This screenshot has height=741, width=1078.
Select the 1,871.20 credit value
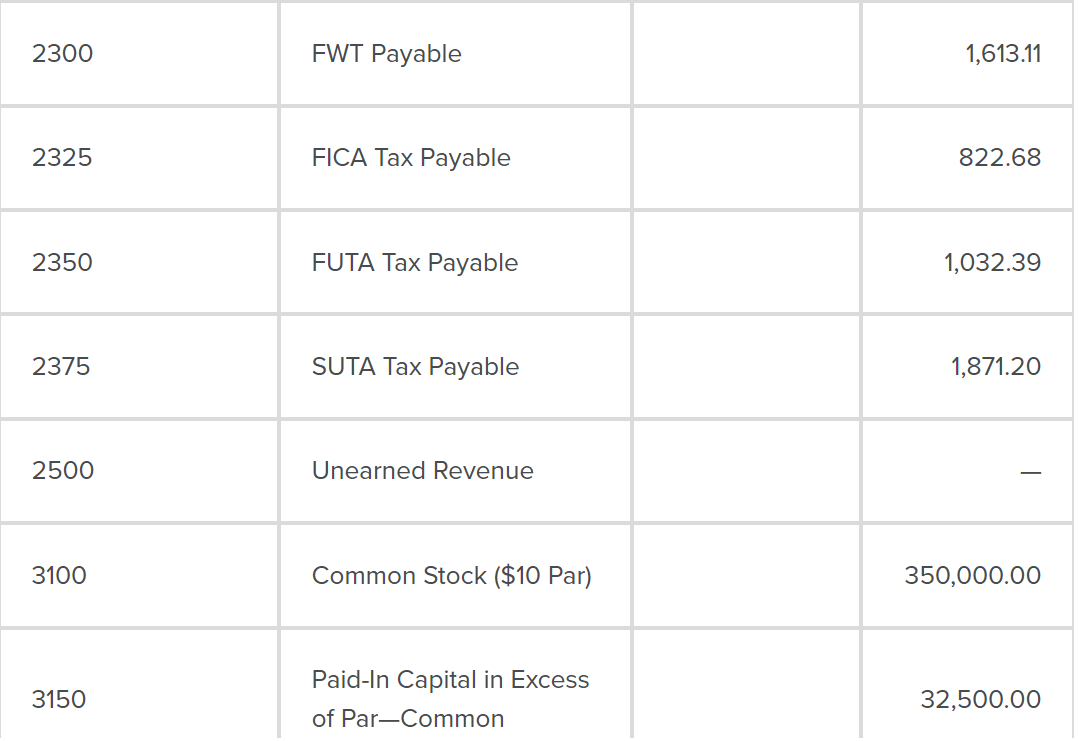pos(995,367)
